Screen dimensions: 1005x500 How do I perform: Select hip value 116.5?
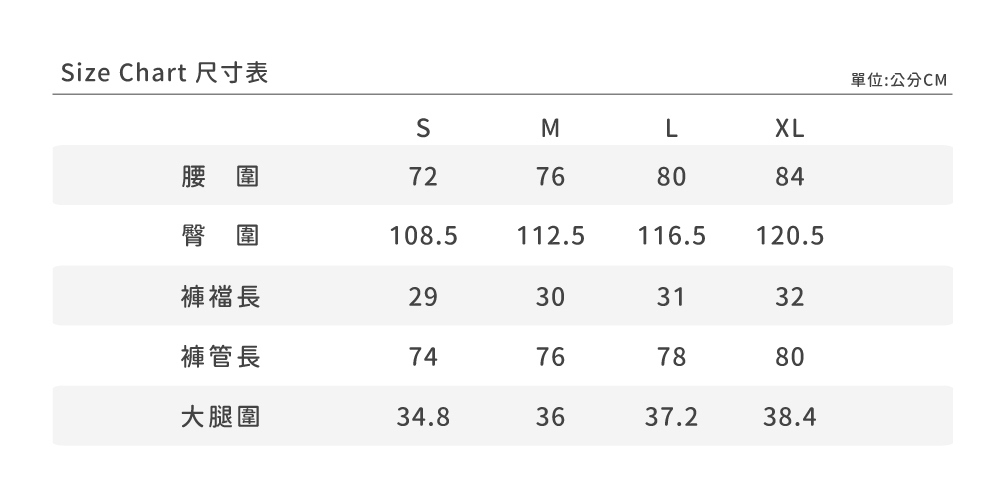672,236
